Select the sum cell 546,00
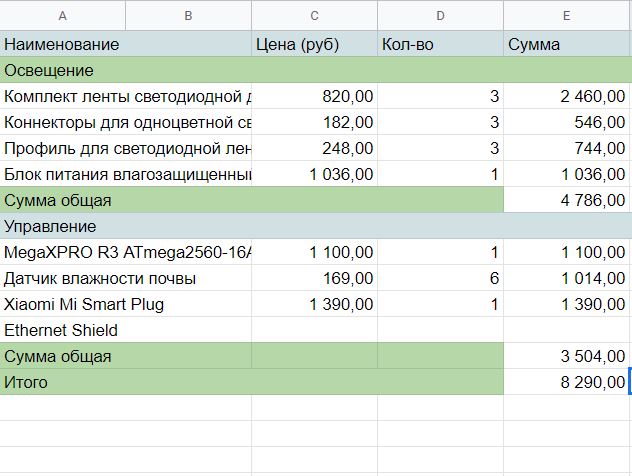 (566, 122)
